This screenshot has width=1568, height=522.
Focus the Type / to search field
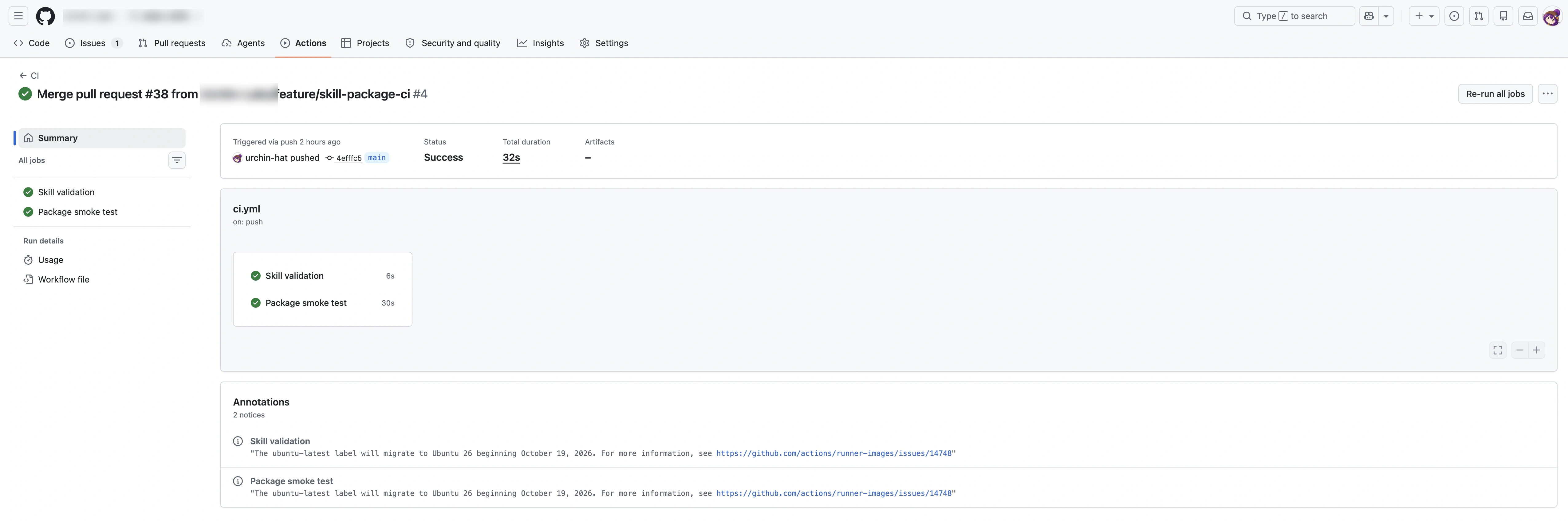tap(1294, 16)
